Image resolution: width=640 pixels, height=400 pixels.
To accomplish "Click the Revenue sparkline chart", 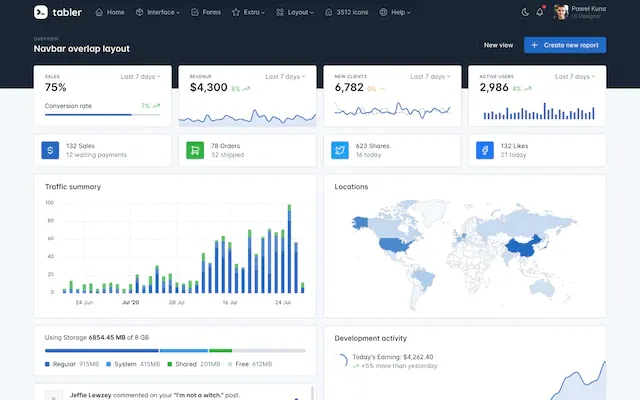I will tap(247, 117).
